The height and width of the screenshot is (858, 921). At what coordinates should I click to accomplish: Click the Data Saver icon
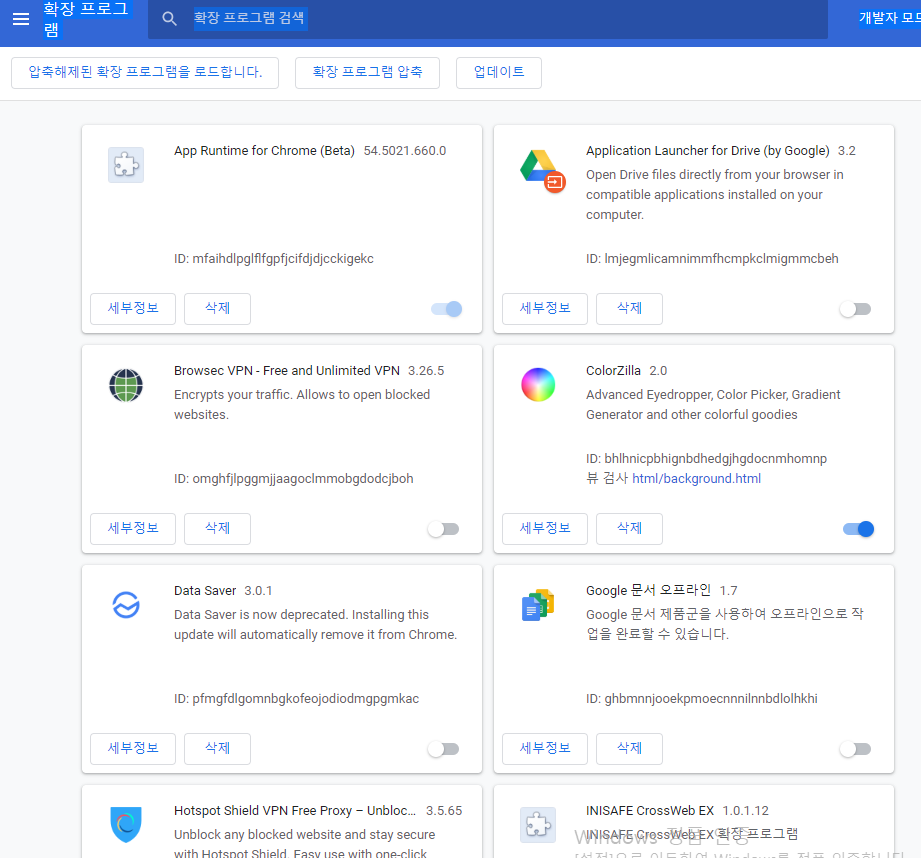[126, 605]
